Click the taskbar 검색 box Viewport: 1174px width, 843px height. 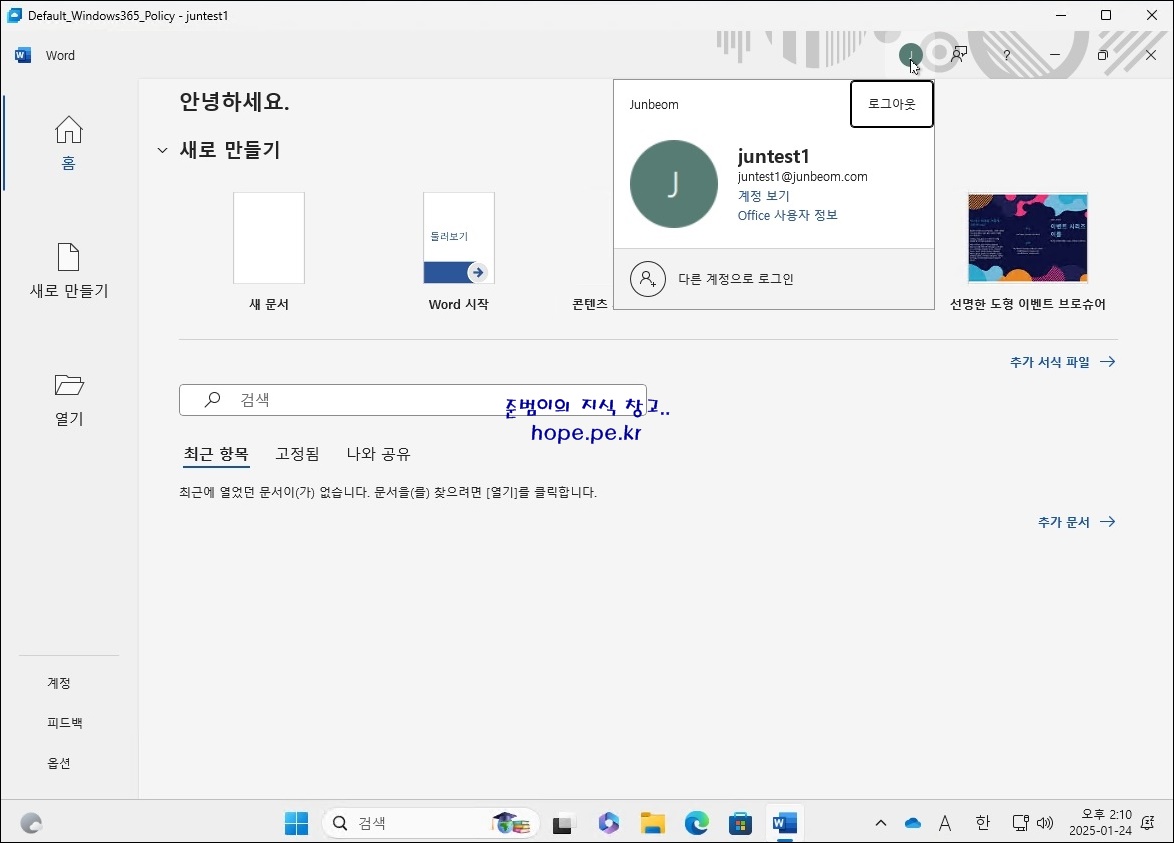[x=431, y=824]
